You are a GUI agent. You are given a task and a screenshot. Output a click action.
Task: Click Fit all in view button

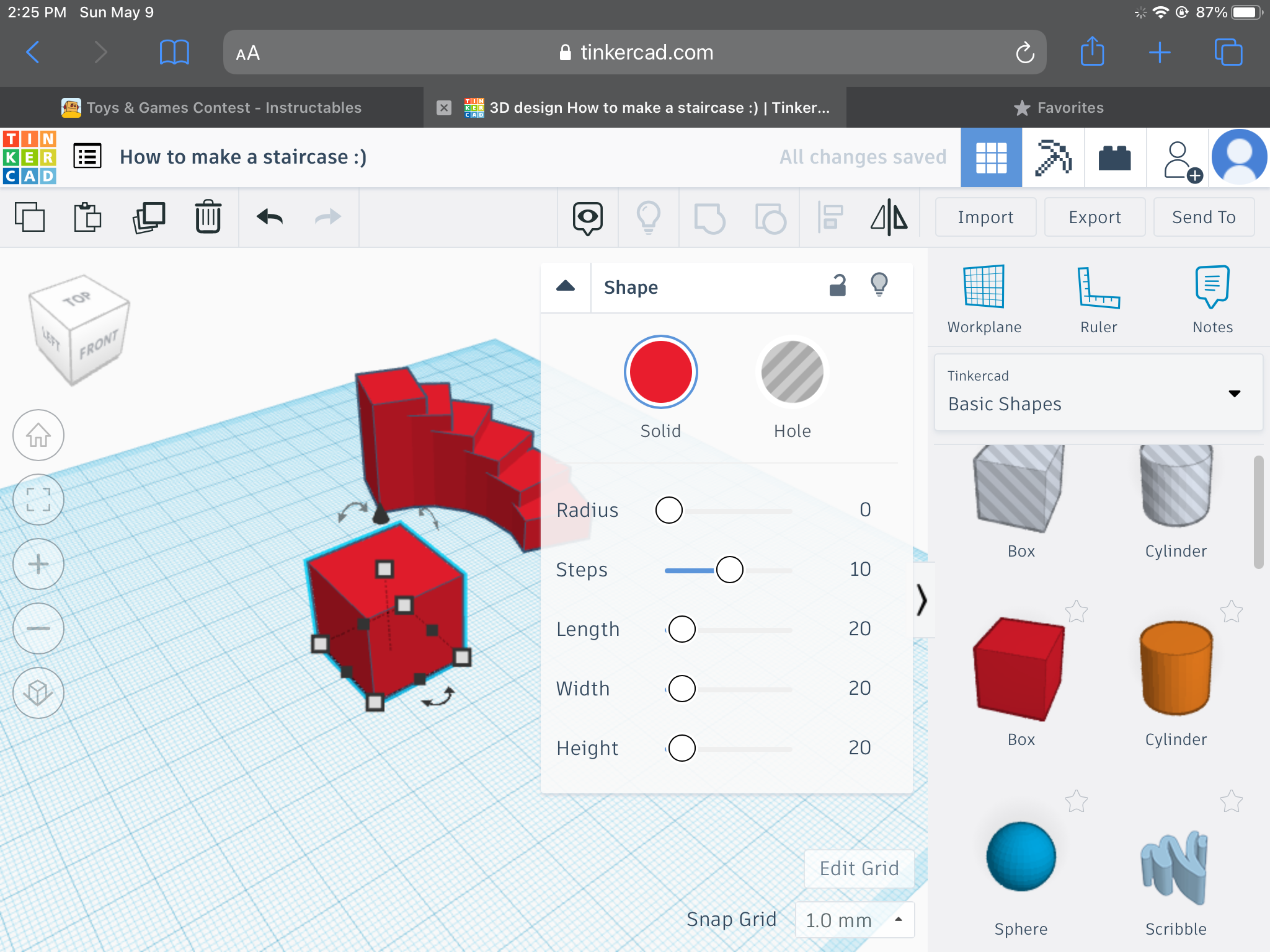(38, 500)
